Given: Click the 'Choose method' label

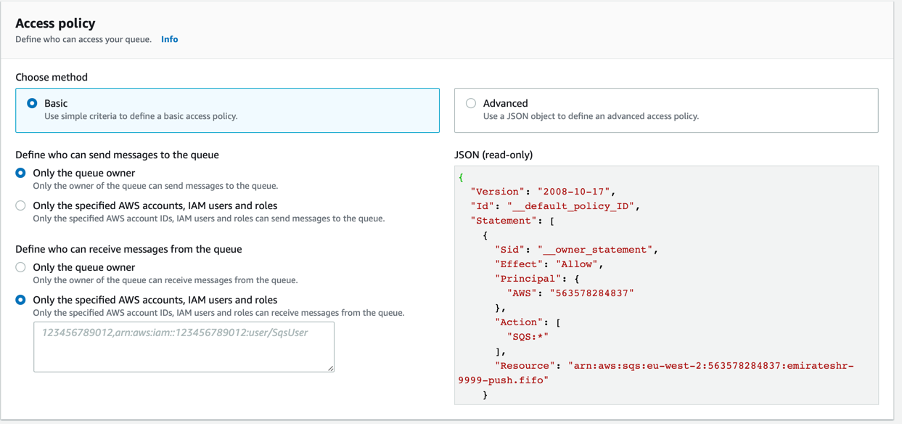Looking at the screenshot, I should [51, 77].
